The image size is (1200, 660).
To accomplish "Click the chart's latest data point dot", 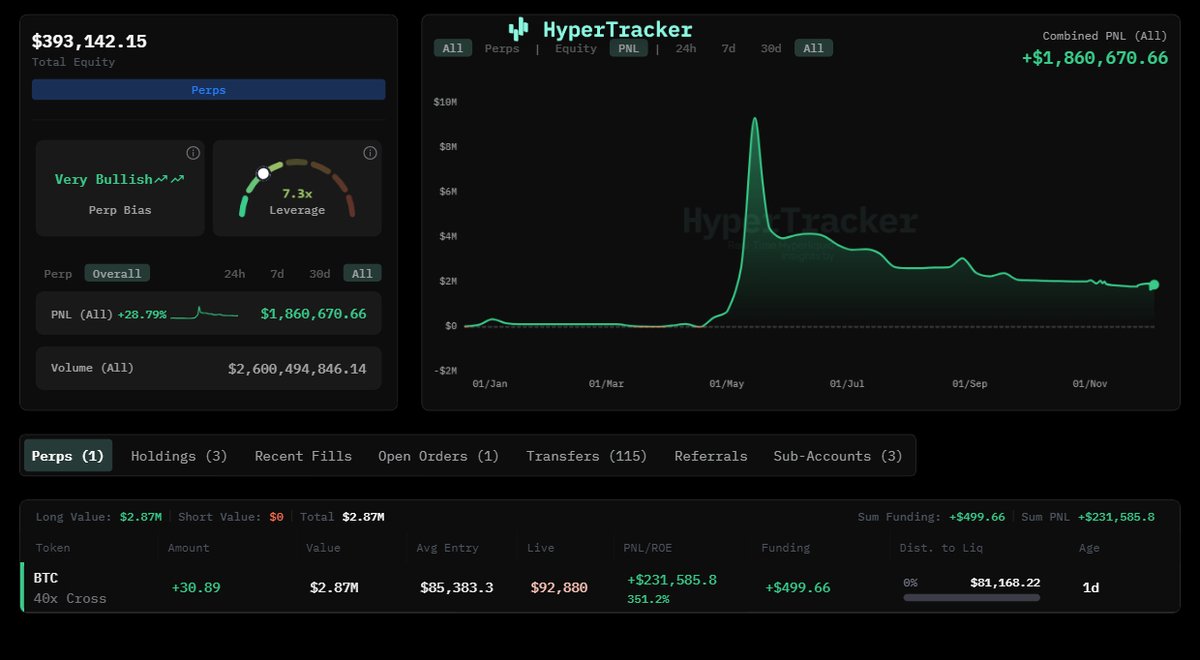I will (1154, 285).
